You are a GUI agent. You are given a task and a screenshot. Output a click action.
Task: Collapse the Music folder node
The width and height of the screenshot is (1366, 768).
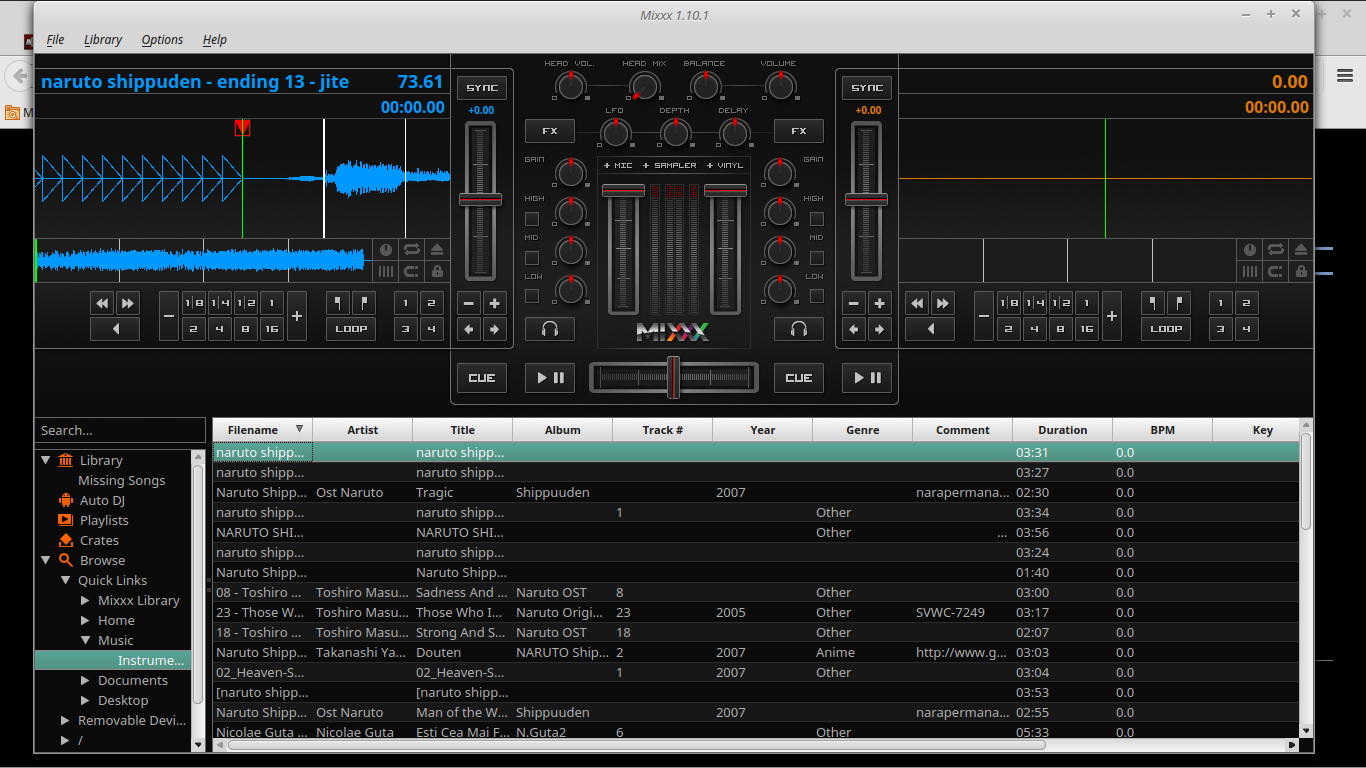pyautogui.click(x=85, y=640)
